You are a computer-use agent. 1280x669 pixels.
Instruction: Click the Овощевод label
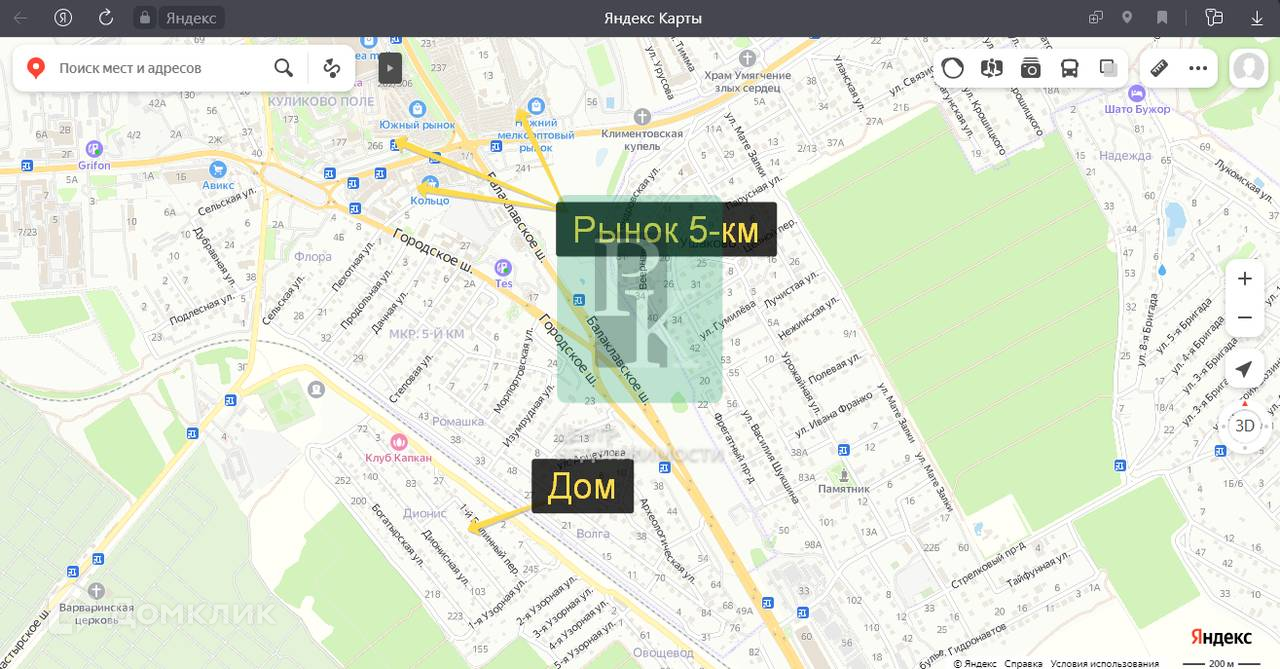[x=663, y=653]
